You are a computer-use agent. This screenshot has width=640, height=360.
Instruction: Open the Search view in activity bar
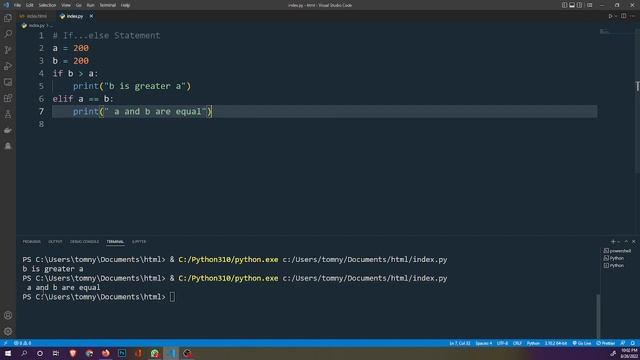coord(8,34)
